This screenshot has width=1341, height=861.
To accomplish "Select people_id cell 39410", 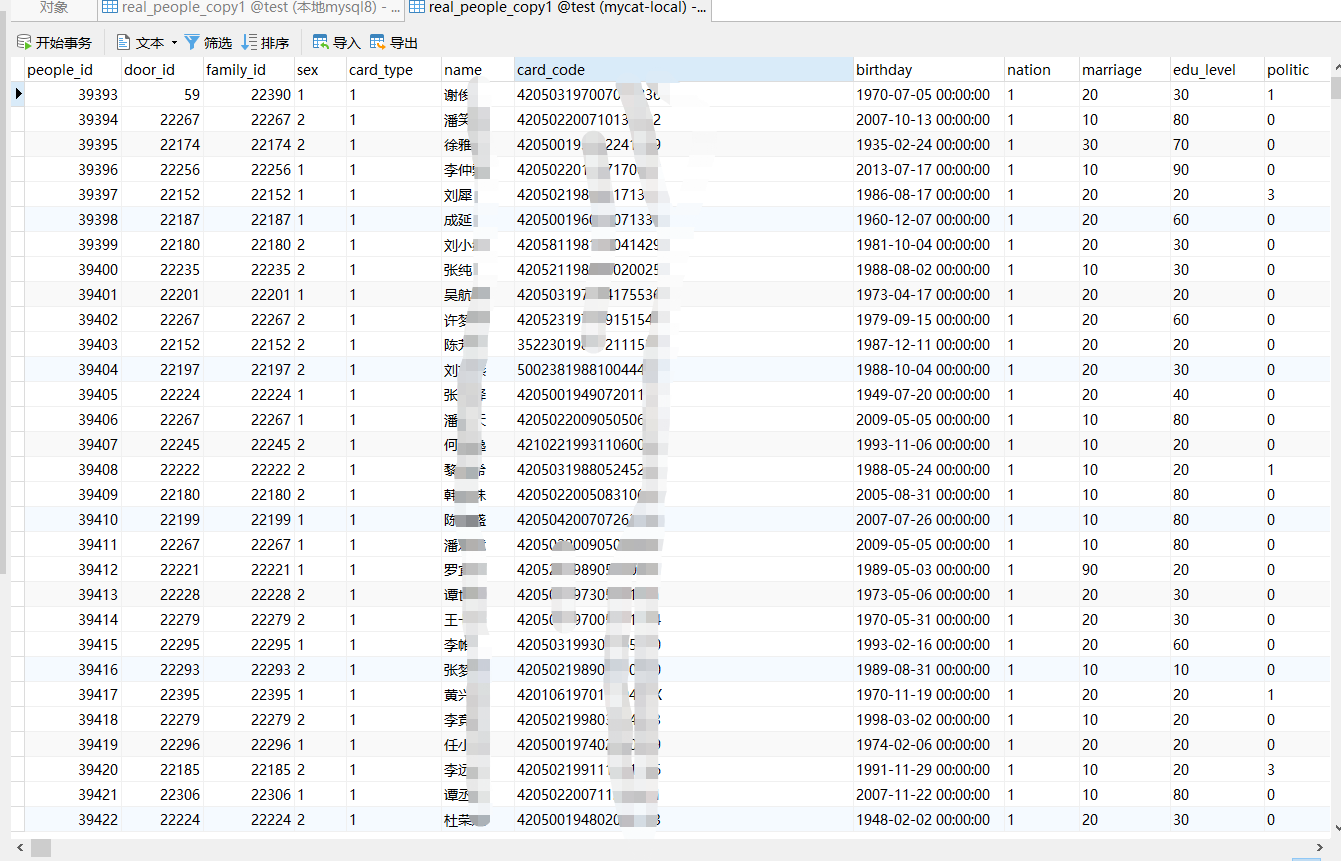I will (72, 520).
